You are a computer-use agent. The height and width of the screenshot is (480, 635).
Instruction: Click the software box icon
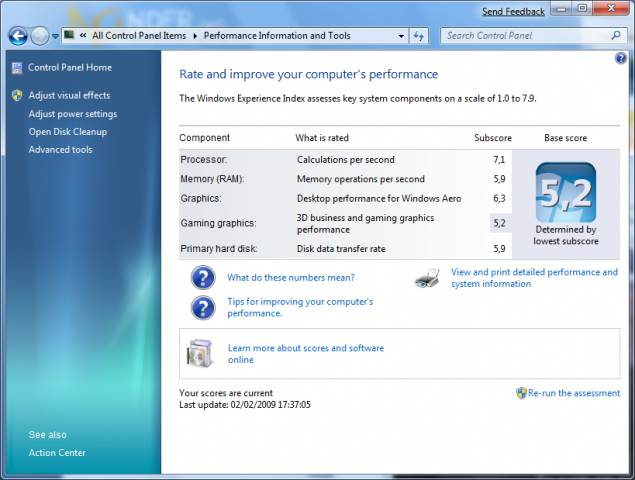(199, 354)
